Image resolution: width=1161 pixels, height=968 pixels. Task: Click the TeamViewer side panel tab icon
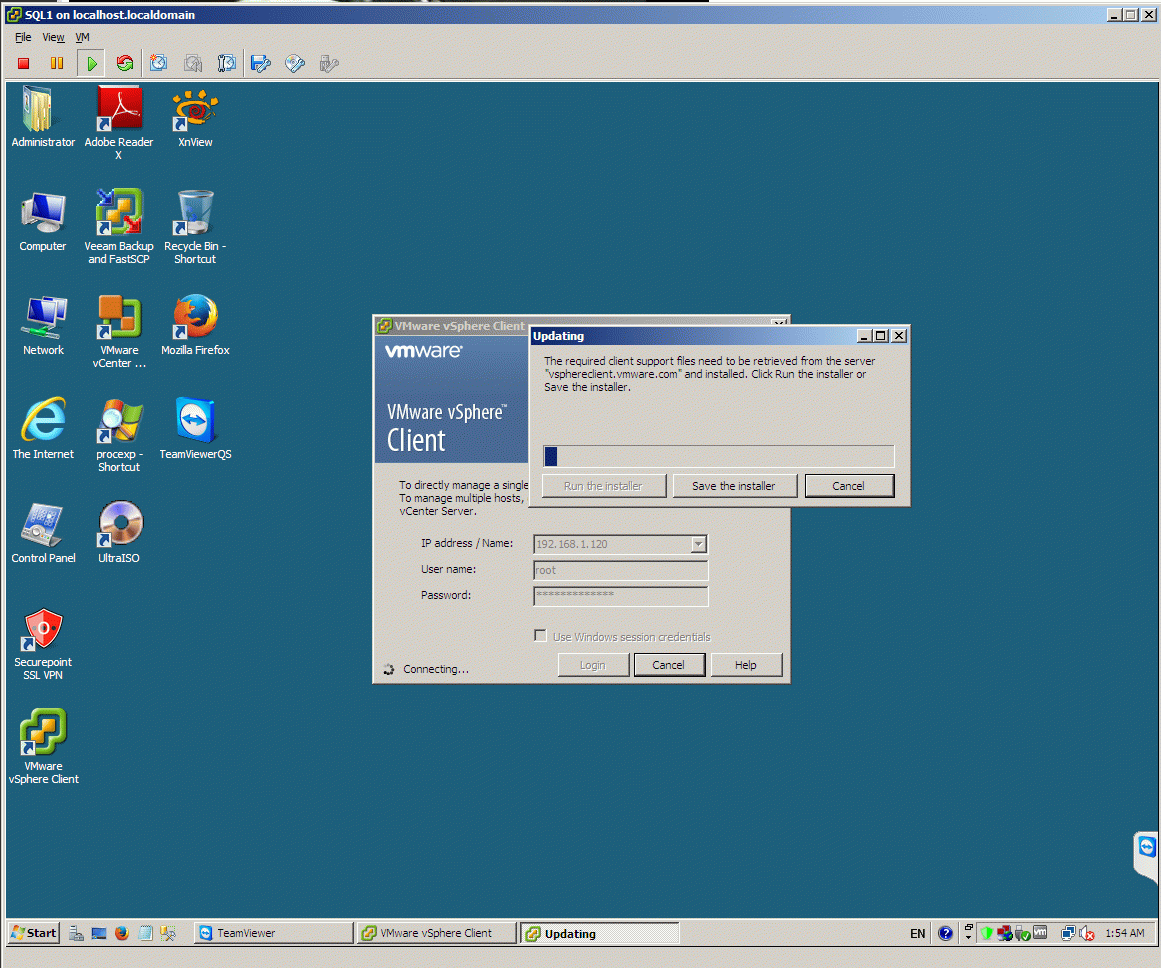pyautogui.click(x=1147, y=847)
